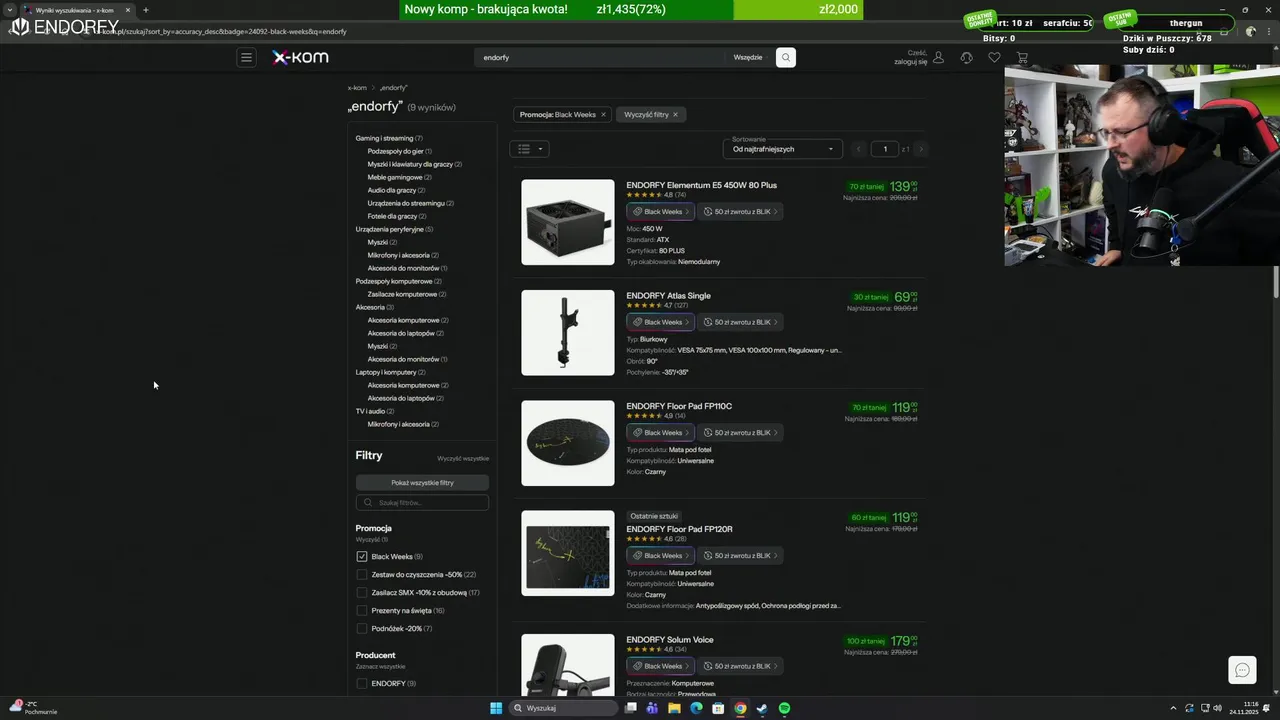The height and width of the screenshot is (720, 1280).
Task: Click x-kom breadcrumb link
Action: [x=357, y=88]
